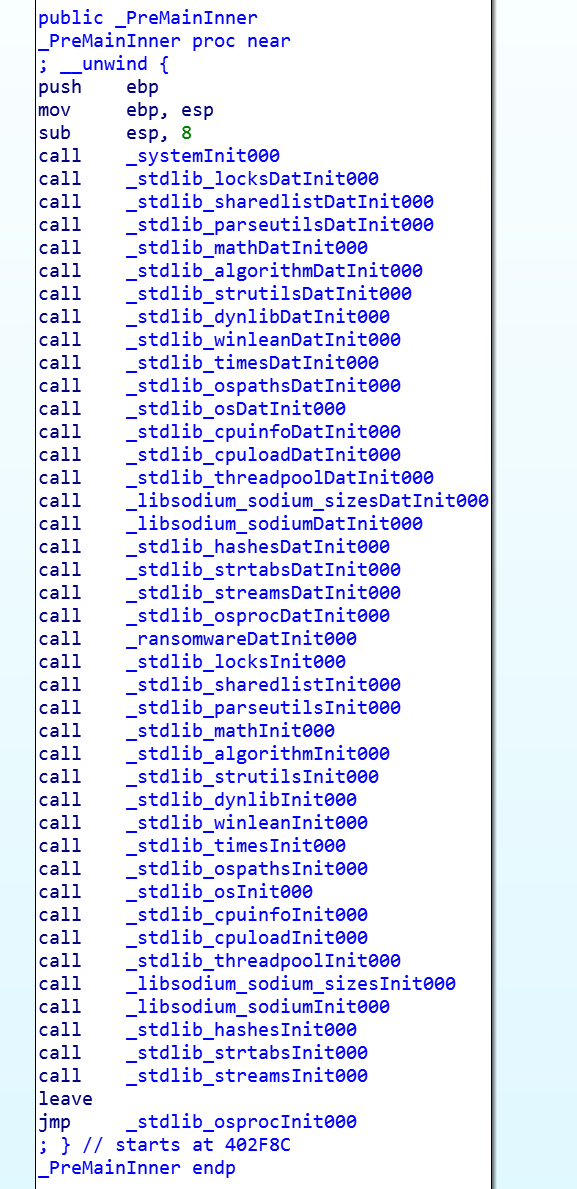Viewport: 577px width, 1189px height.
Task: Select the number 8 operand in sub esp
Action: coord(187,133)
